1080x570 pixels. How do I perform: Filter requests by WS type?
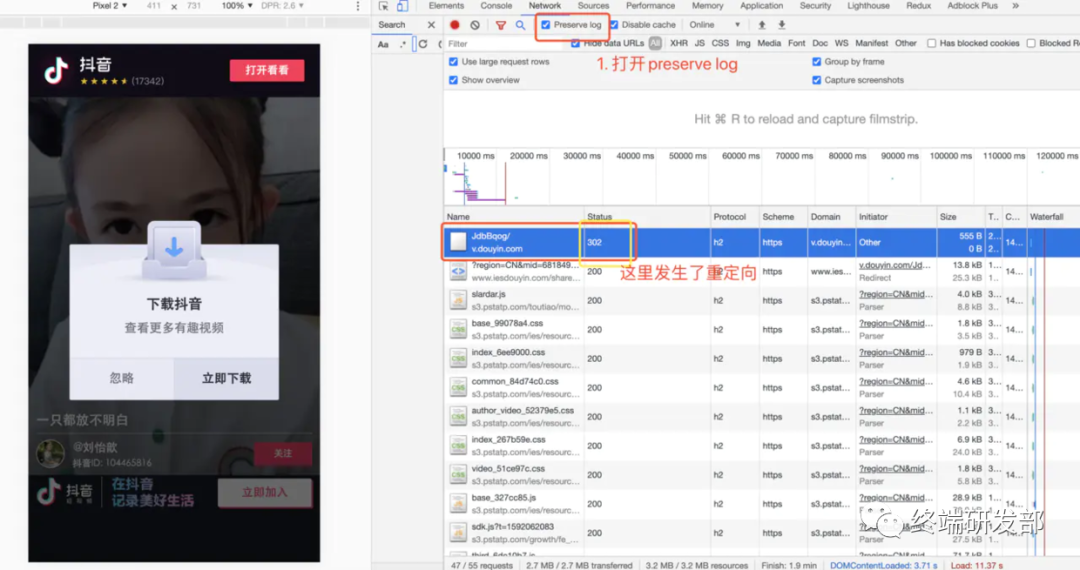pyautogui.click(x=842, y=43)
